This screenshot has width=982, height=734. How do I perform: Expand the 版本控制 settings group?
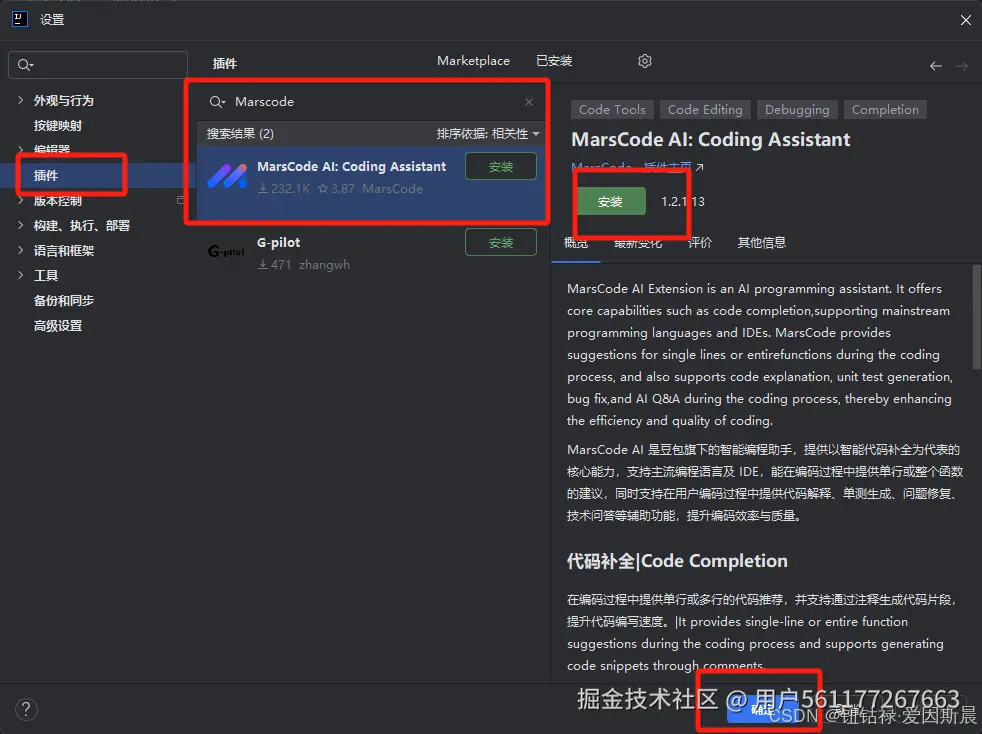pos(21,200)
